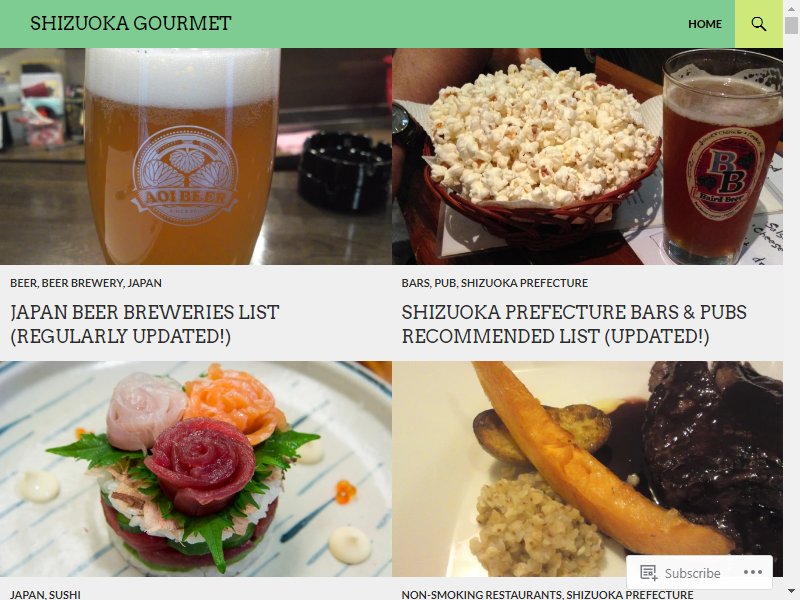
Task: Select SHIZUOKA PREFECTURE tag under bars post
Action: pos(524,283)
